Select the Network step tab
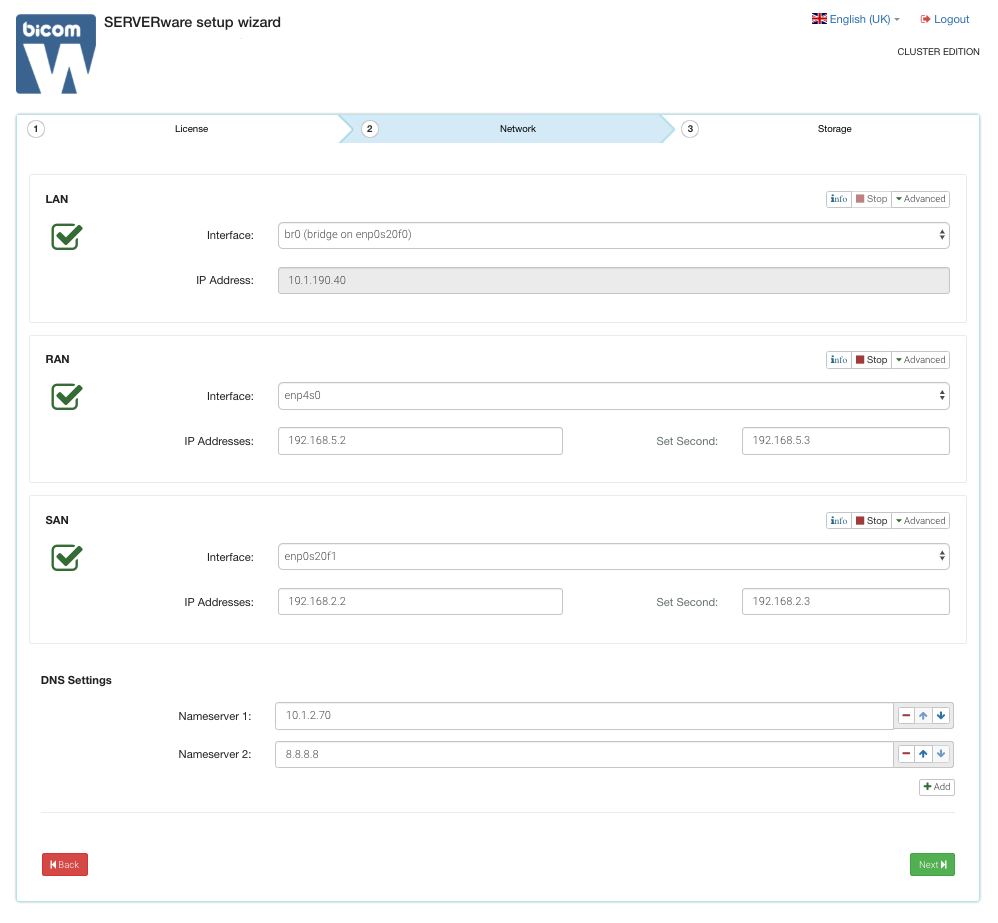Screen dimensions: 998x923 point(517,129)
